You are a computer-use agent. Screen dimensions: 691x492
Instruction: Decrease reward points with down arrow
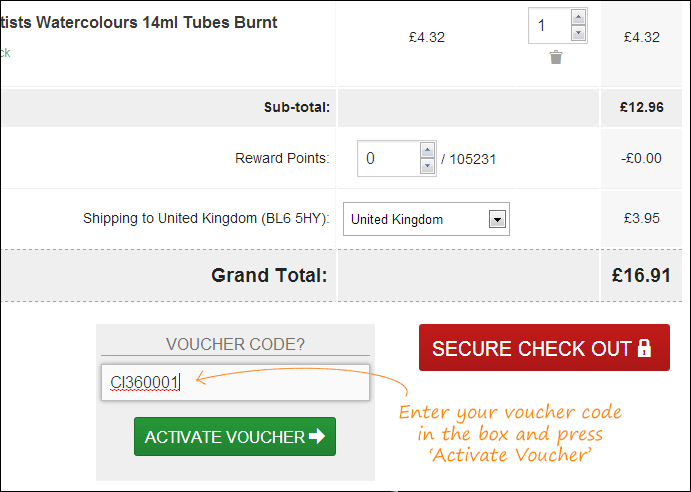(x=427, y=166)
